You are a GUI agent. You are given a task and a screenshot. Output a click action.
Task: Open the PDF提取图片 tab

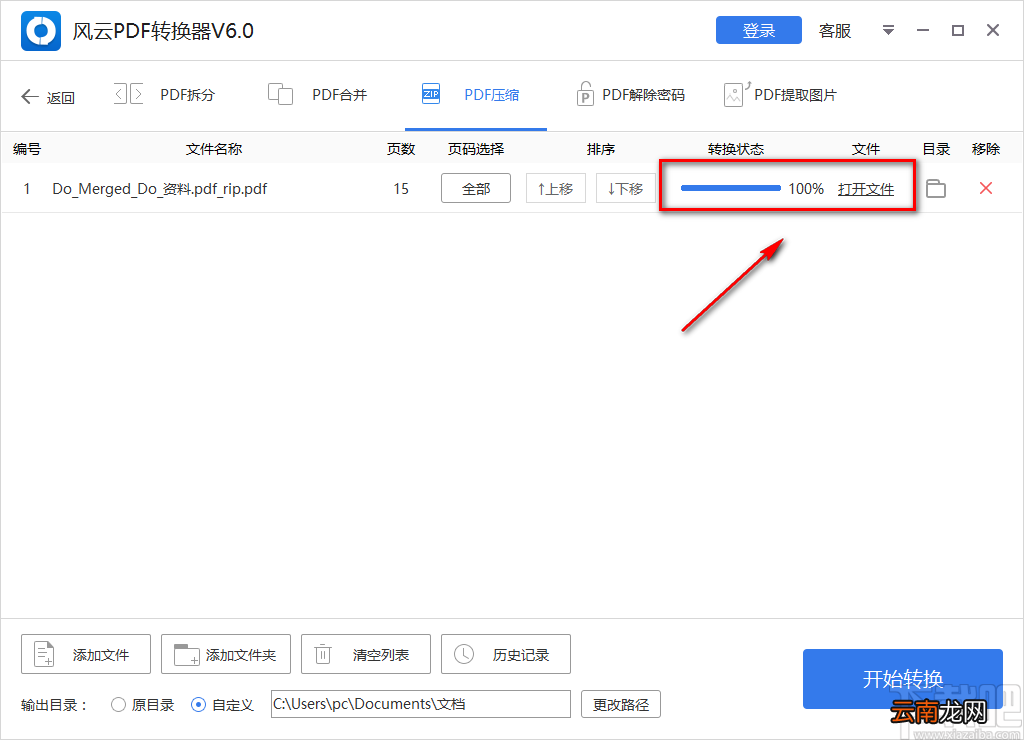pos(795,95)
